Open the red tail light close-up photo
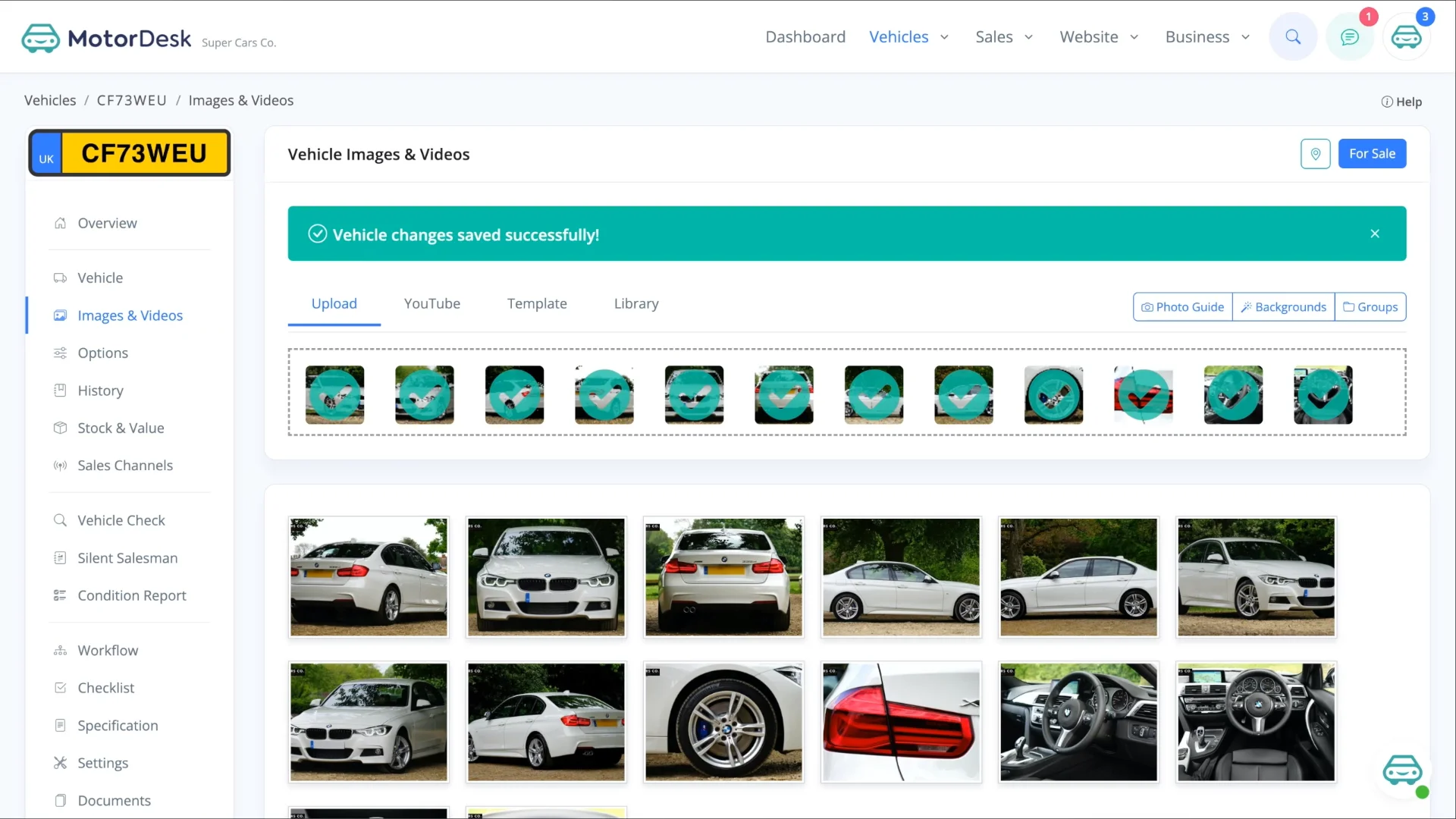The image size is (1456, 819). point(901,722)
